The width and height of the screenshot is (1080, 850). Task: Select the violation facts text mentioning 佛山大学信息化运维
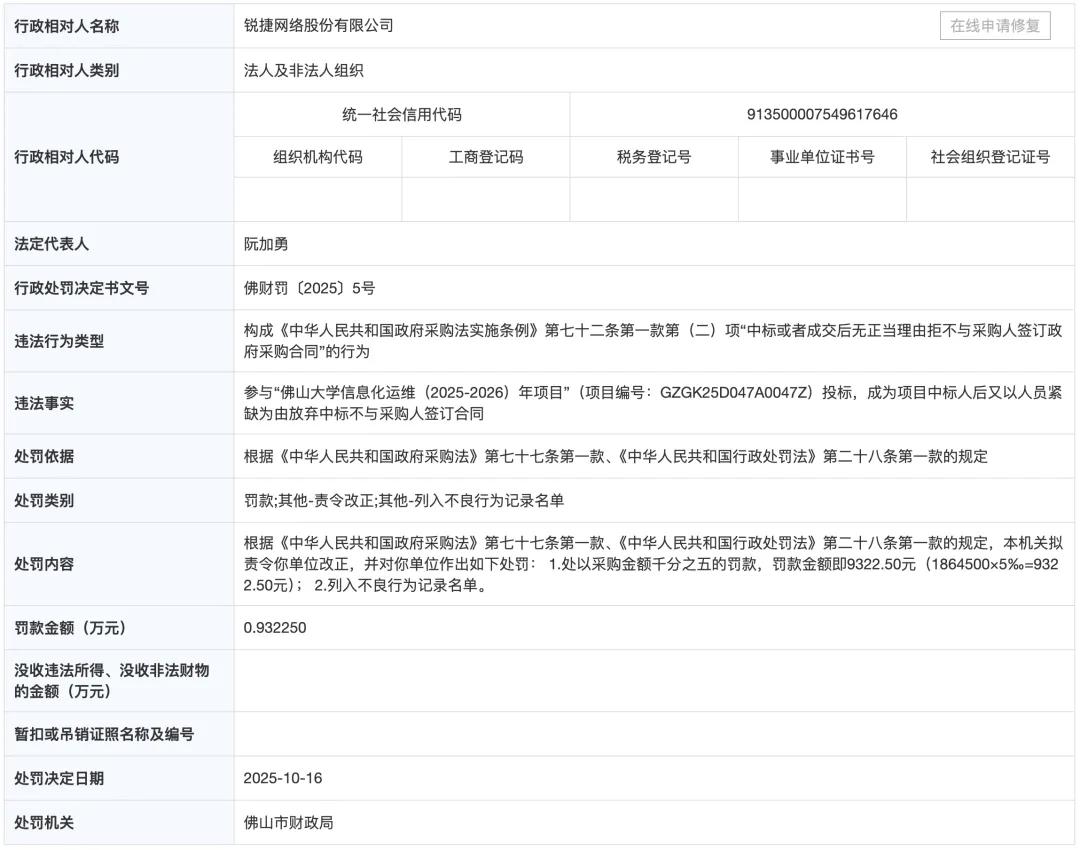point(653,403)
